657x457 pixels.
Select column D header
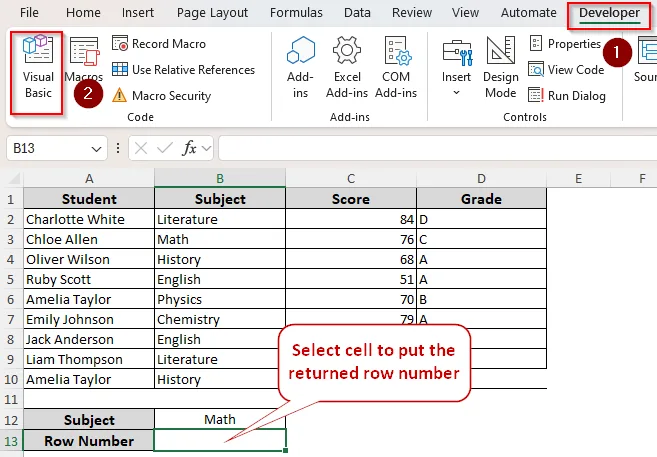pyautogui.click(x=481, y=179)
